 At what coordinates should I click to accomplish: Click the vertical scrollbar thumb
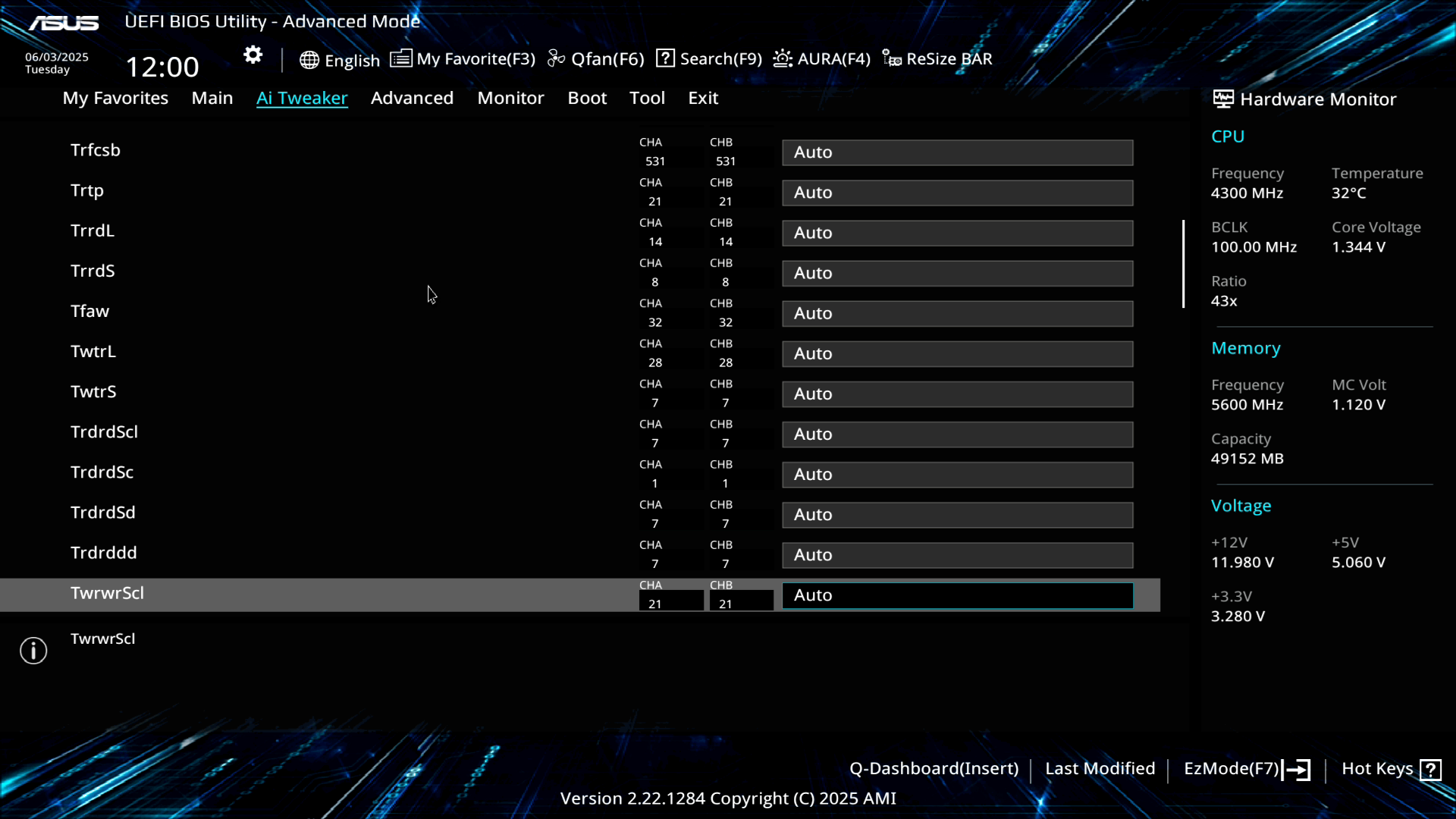coord(1183,264)
